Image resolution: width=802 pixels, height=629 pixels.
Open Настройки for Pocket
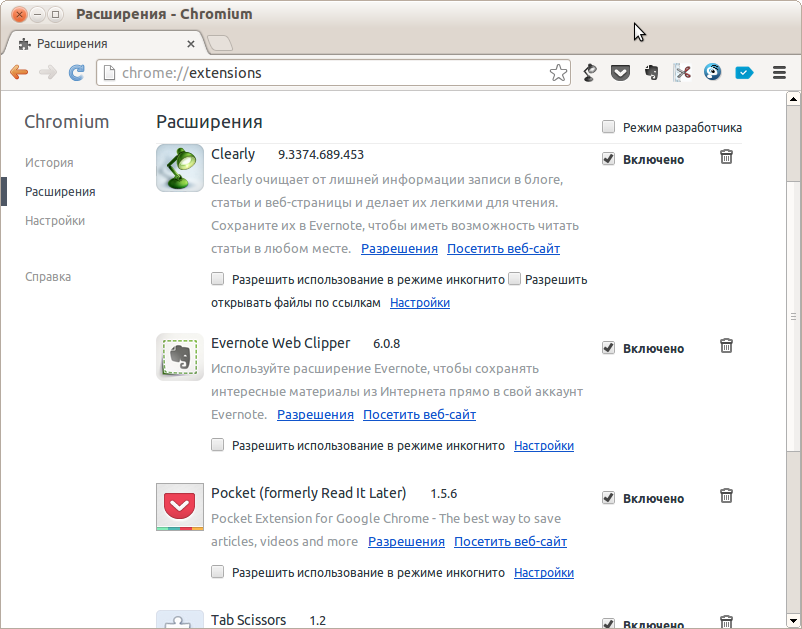point(544,573)
